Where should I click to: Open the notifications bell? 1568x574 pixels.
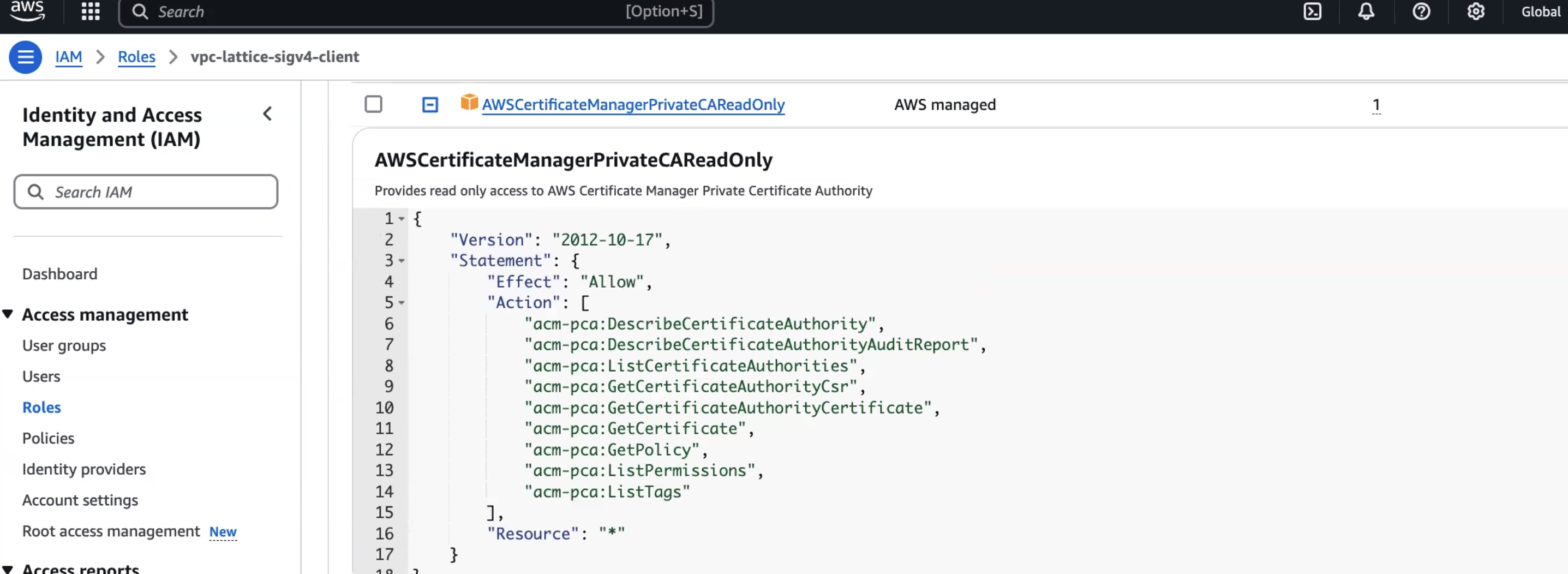point(1366,11)
